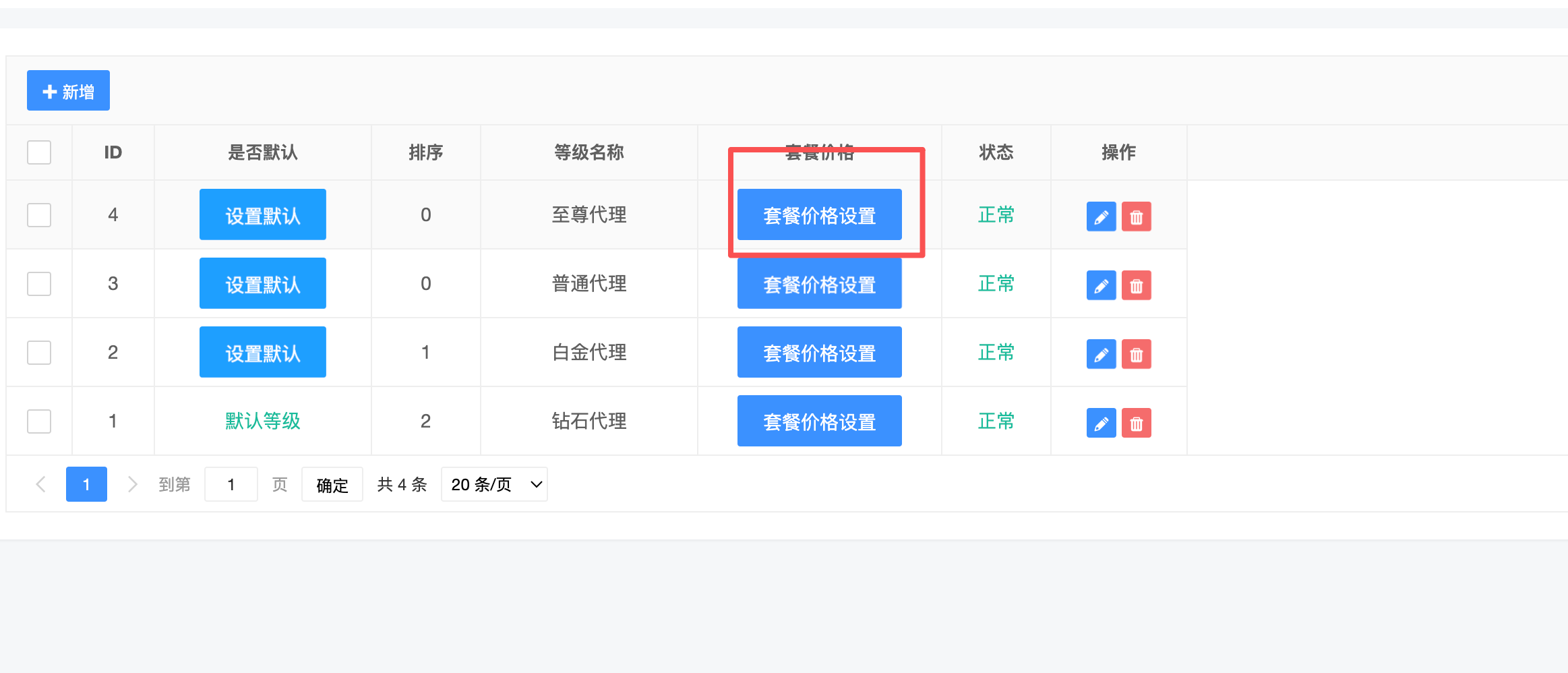The image size is (1568, 673).
Task: Toggle the select-all checkbox in table header
Action: tap(39, 152)
